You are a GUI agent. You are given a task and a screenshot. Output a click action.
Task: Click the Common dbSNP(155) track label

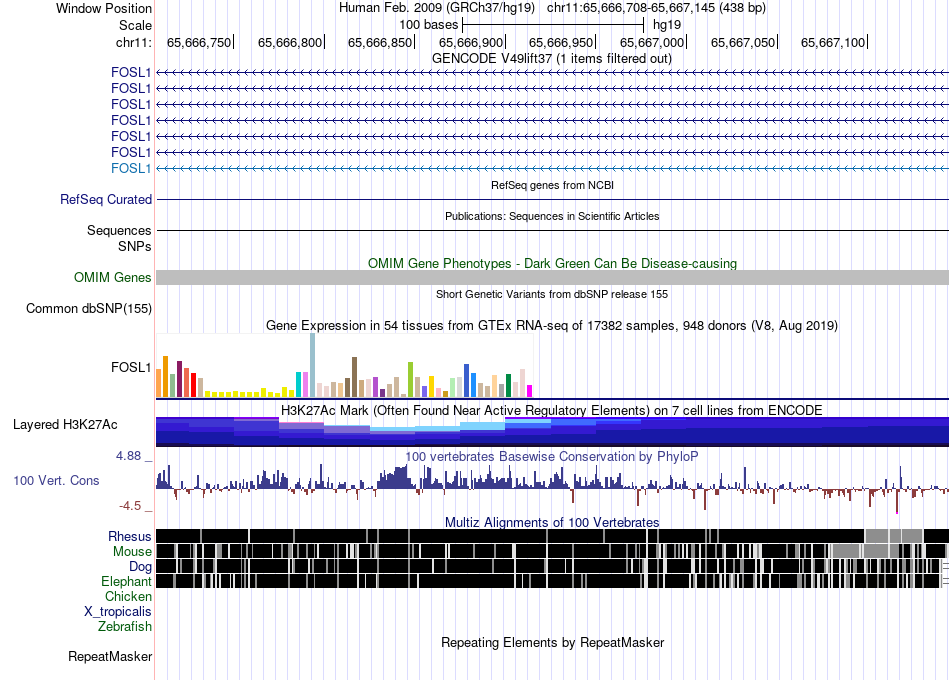[88, 308]
